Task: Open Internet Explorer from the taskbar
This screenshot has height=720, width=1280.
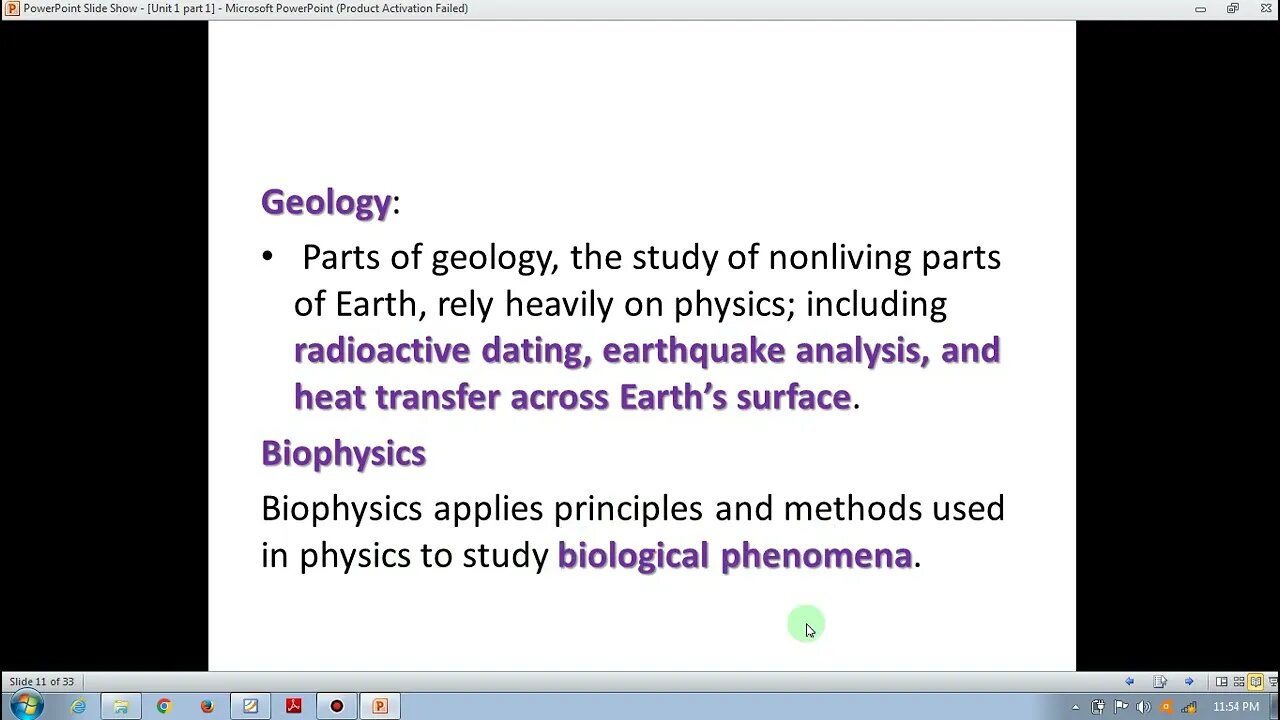Action: click(x=78, y=706)
